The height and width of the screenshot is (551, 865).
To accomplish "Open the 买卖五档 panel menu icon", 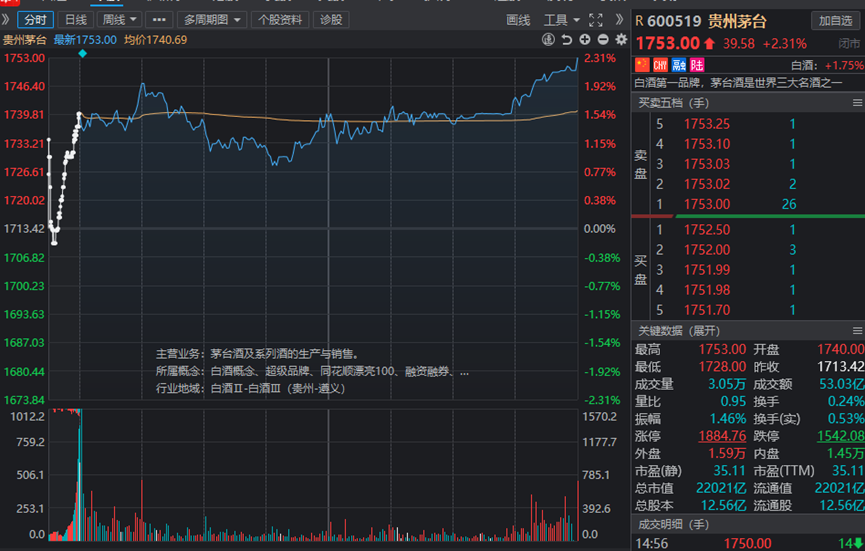I will pyautogui.click(x=856, y=103).
